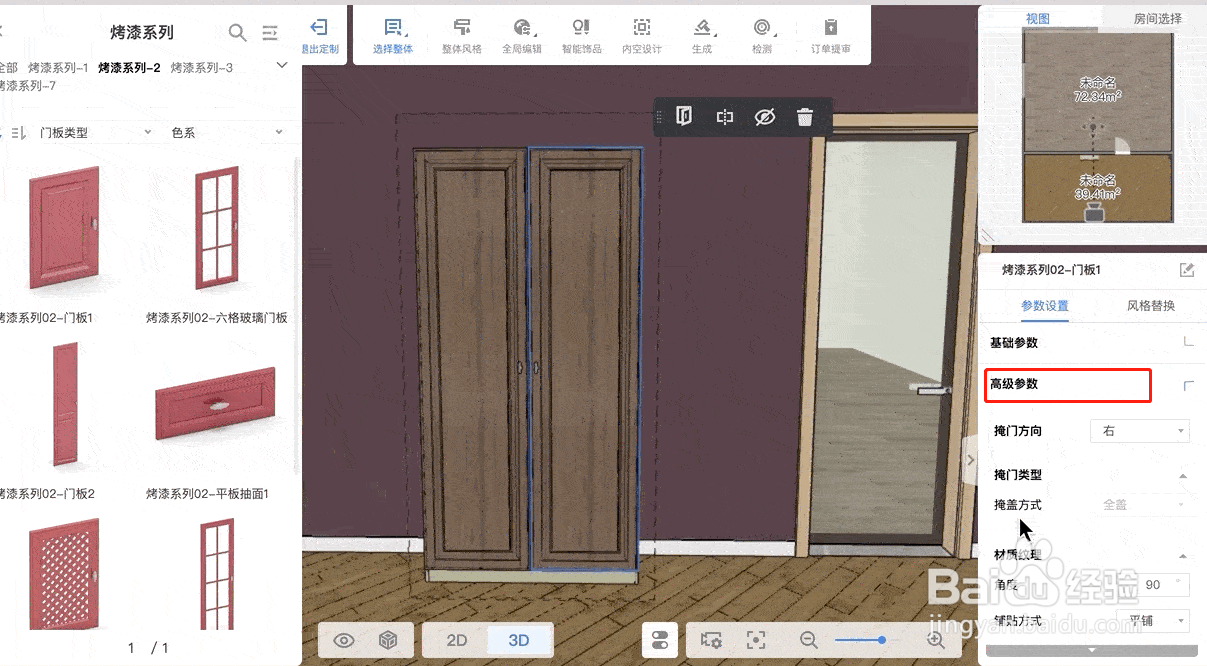Click the zoom in magnifier icon
The width and height of the screenshot is (1207, 666).
coord(936,641)
